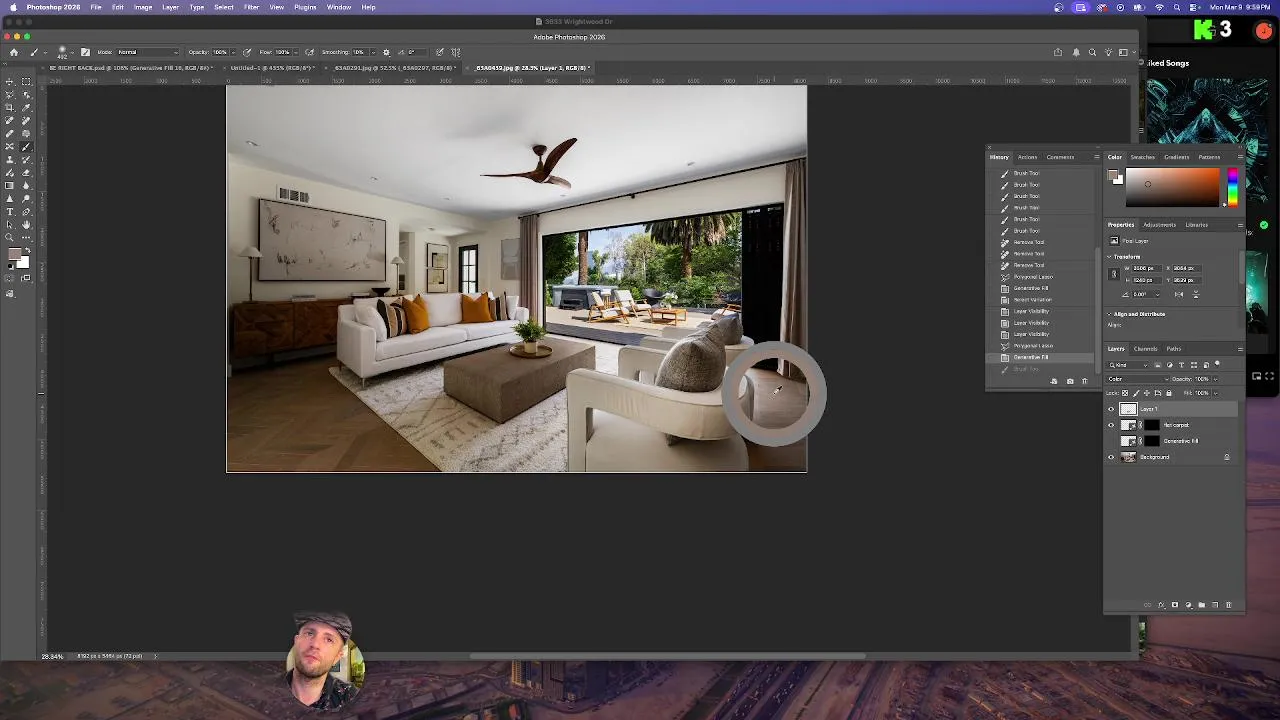Select the last Generative Fill history state
Viewport: 1280px width, 720px height.
point(1042,357)
